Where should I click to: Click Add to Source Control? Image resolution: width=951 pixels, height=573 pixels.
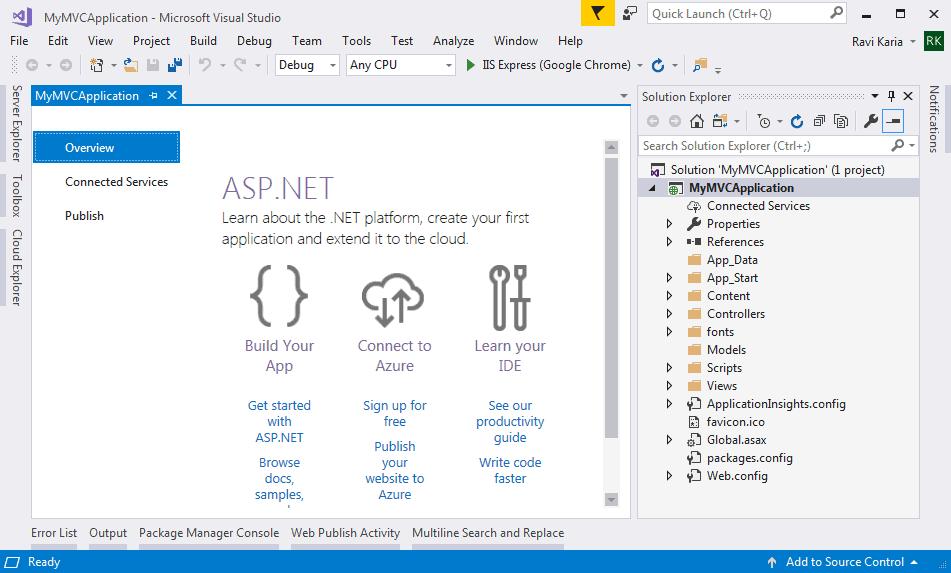845,562
